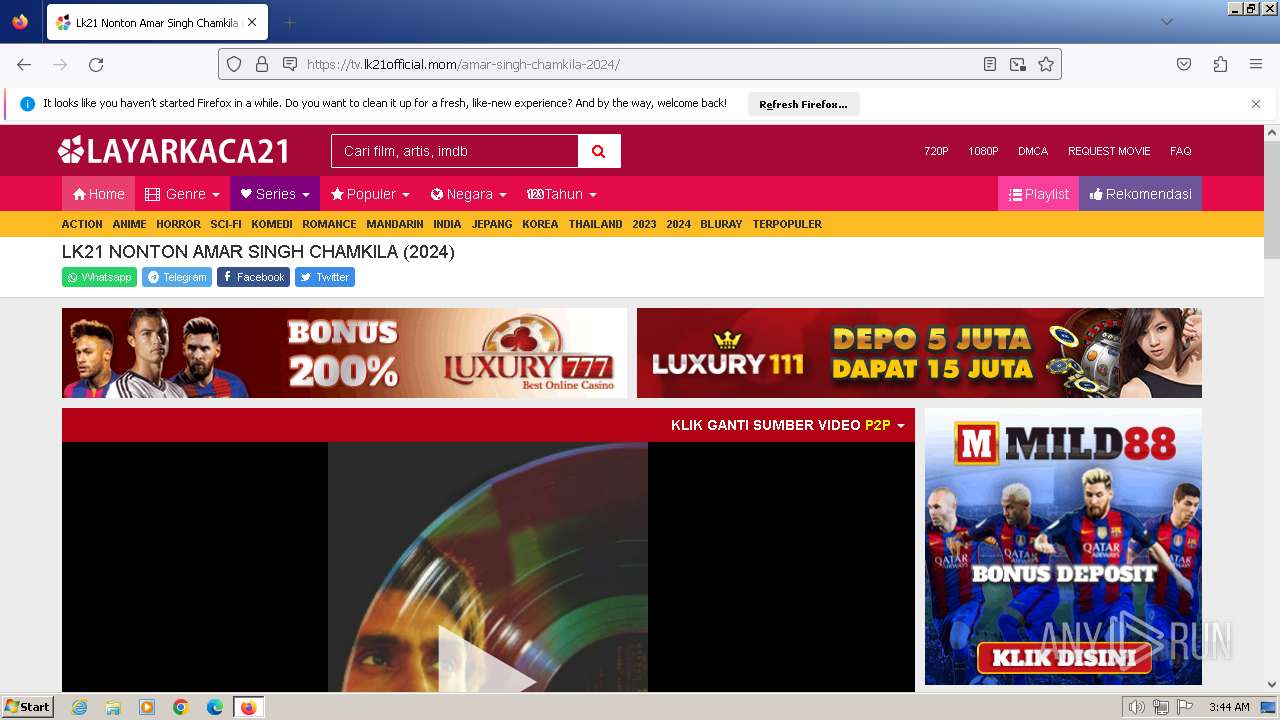Image resolution: width=1280 pixels, height=720 pixels.
Task: Expand the Series dropdown menu
Action: click(275, 194)
